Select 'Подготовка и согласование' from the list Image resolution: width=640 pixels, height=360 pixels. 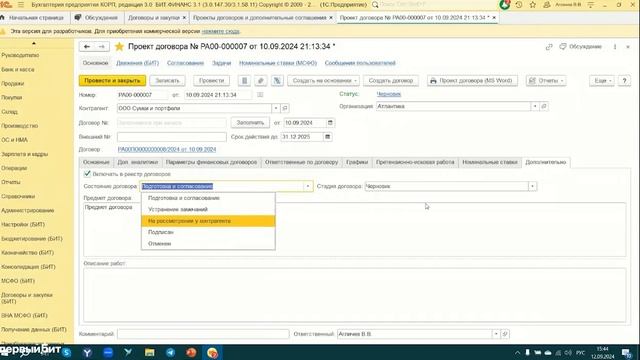[x=208, y=198]
